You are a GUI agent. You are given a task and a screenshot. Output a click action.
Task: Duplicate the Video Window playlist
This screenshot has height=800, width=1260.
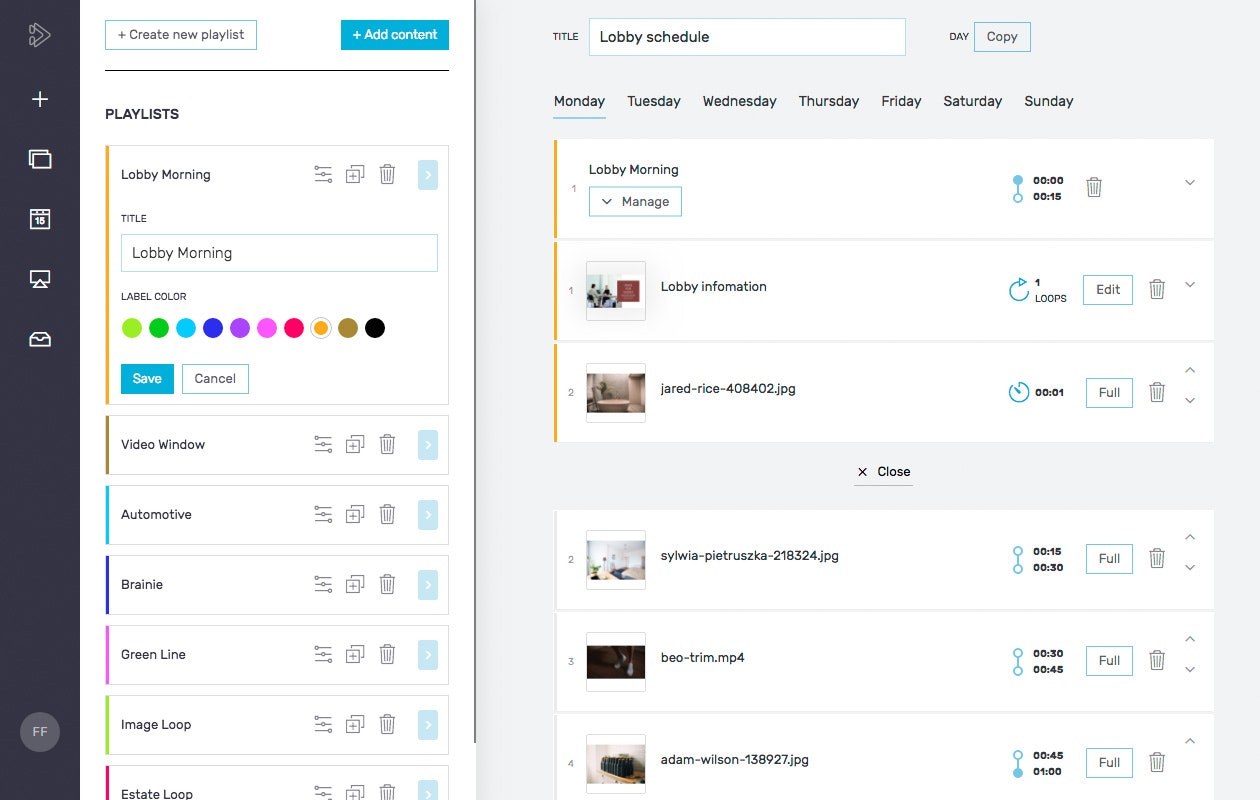355,445
